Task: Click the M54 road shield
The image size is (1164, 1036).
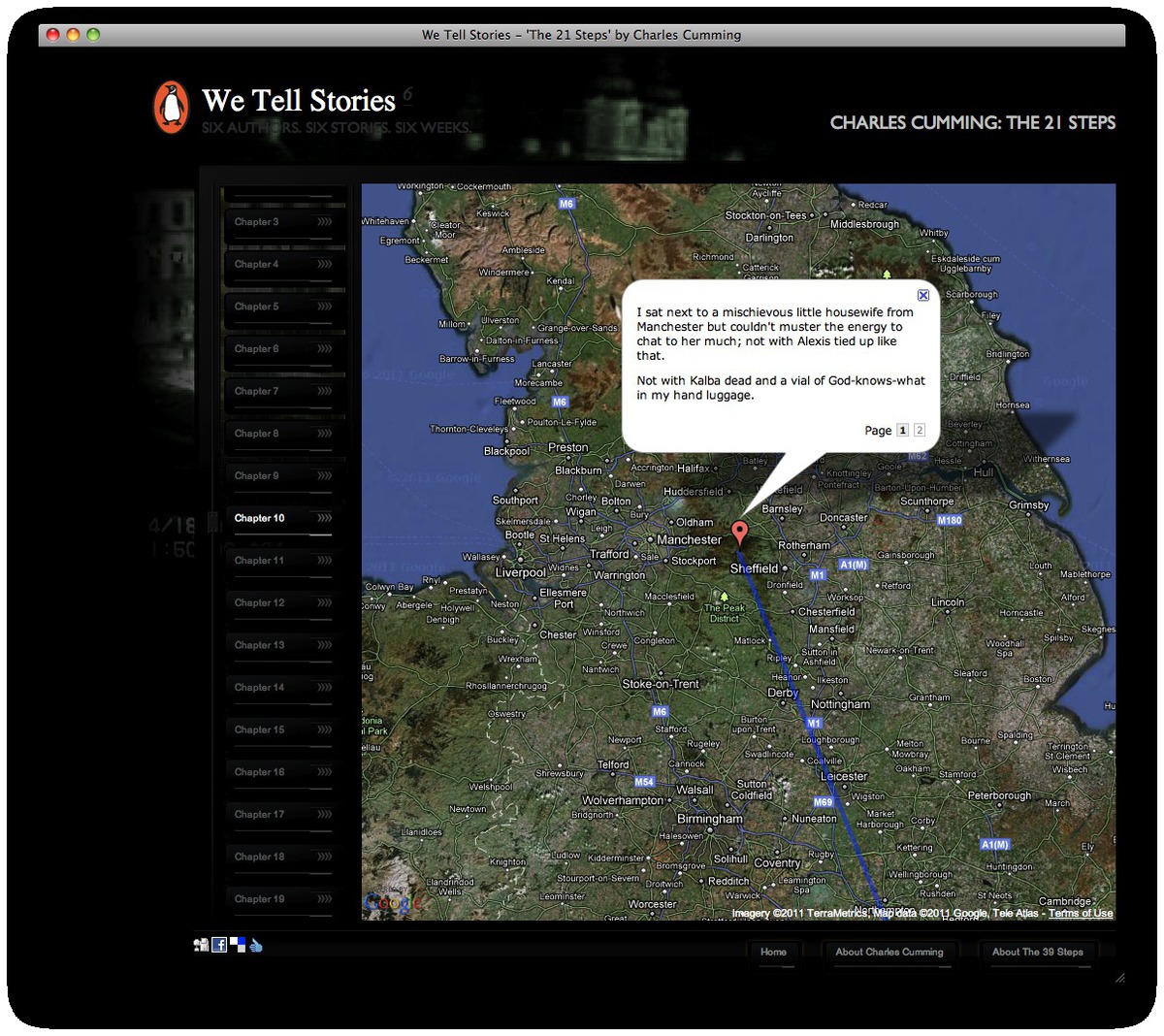Action: pyautogui.click(x=644, y=782)
